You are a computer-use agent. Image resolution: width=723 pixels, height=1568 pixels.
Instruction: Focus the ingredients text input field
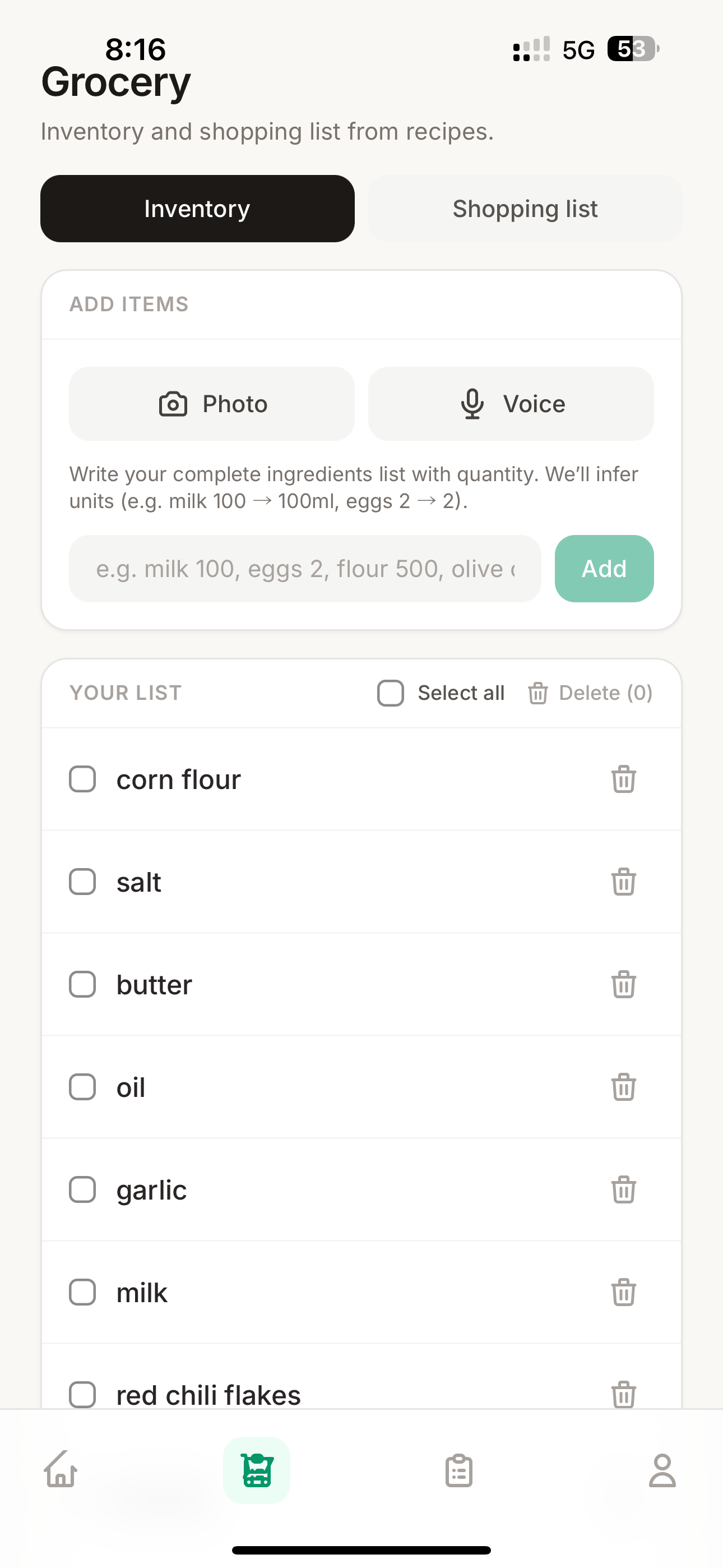click(x=305, y=569)
